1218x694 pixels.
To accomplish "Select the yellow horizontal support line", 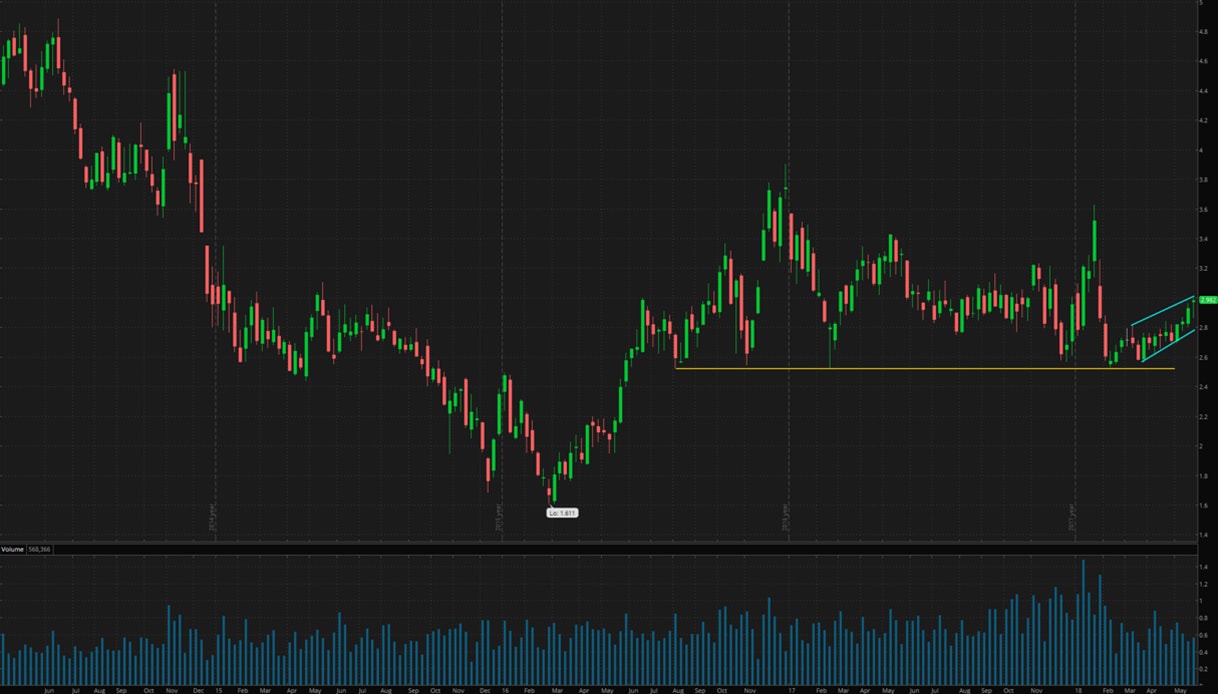I will 900,369.
